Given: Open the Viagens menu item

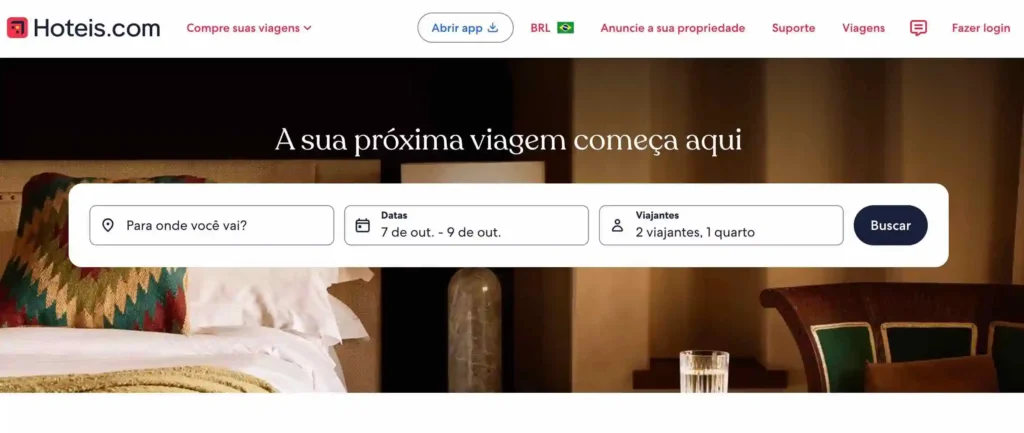Looking at the screenshot, I should [863, 28].
